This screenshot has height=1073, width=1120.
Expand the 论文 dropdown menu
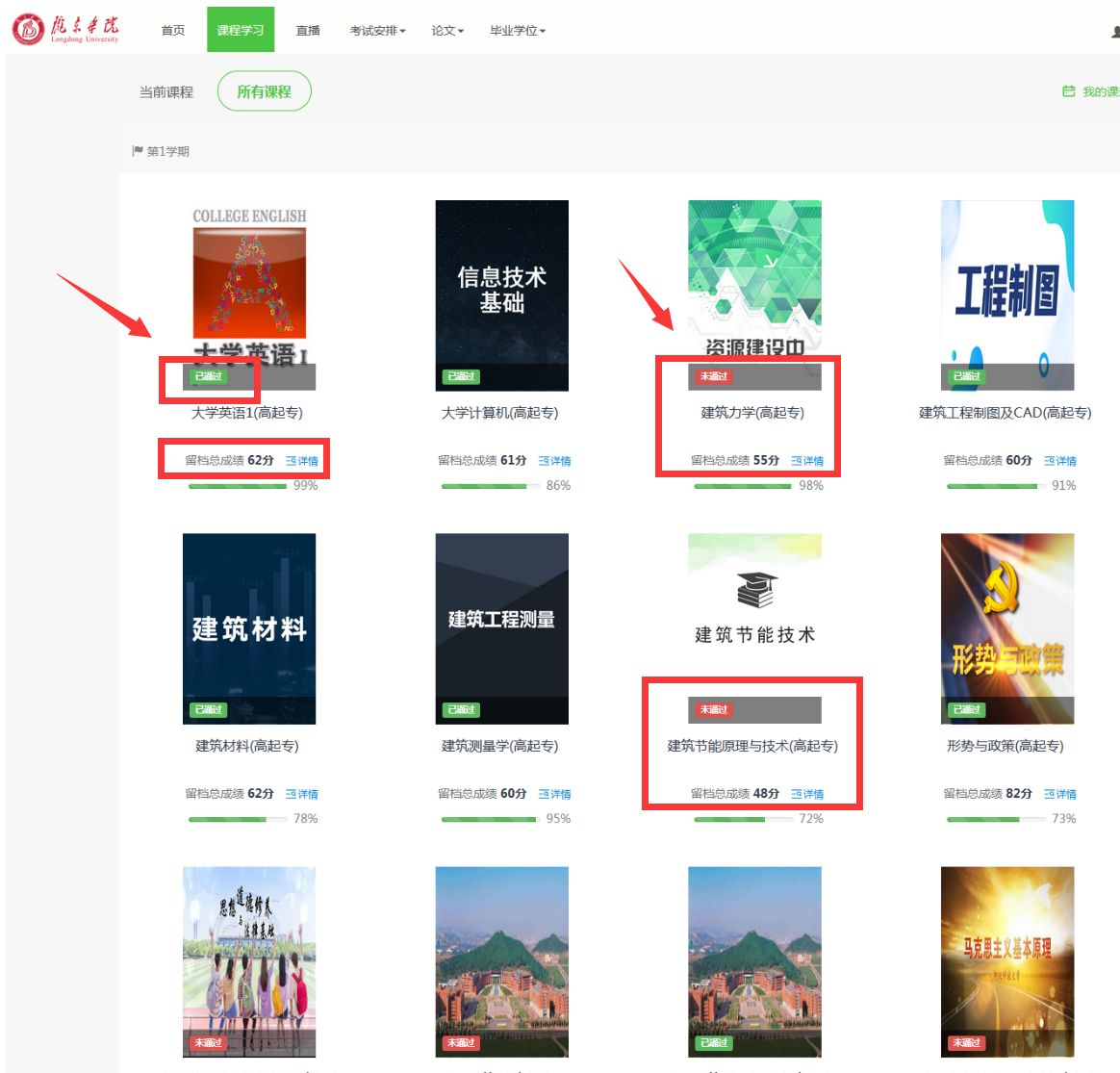pos(447,30)
